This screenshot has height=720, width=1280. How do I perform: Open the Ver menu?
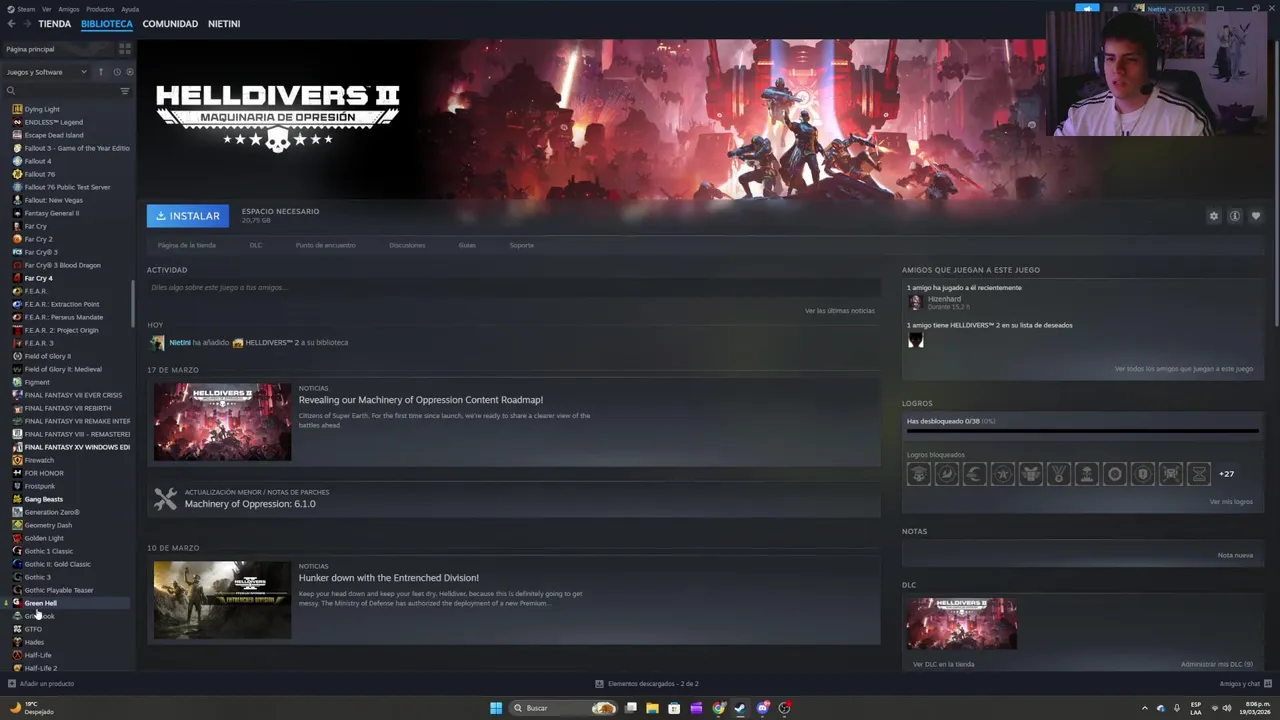(x=46, y=9)
